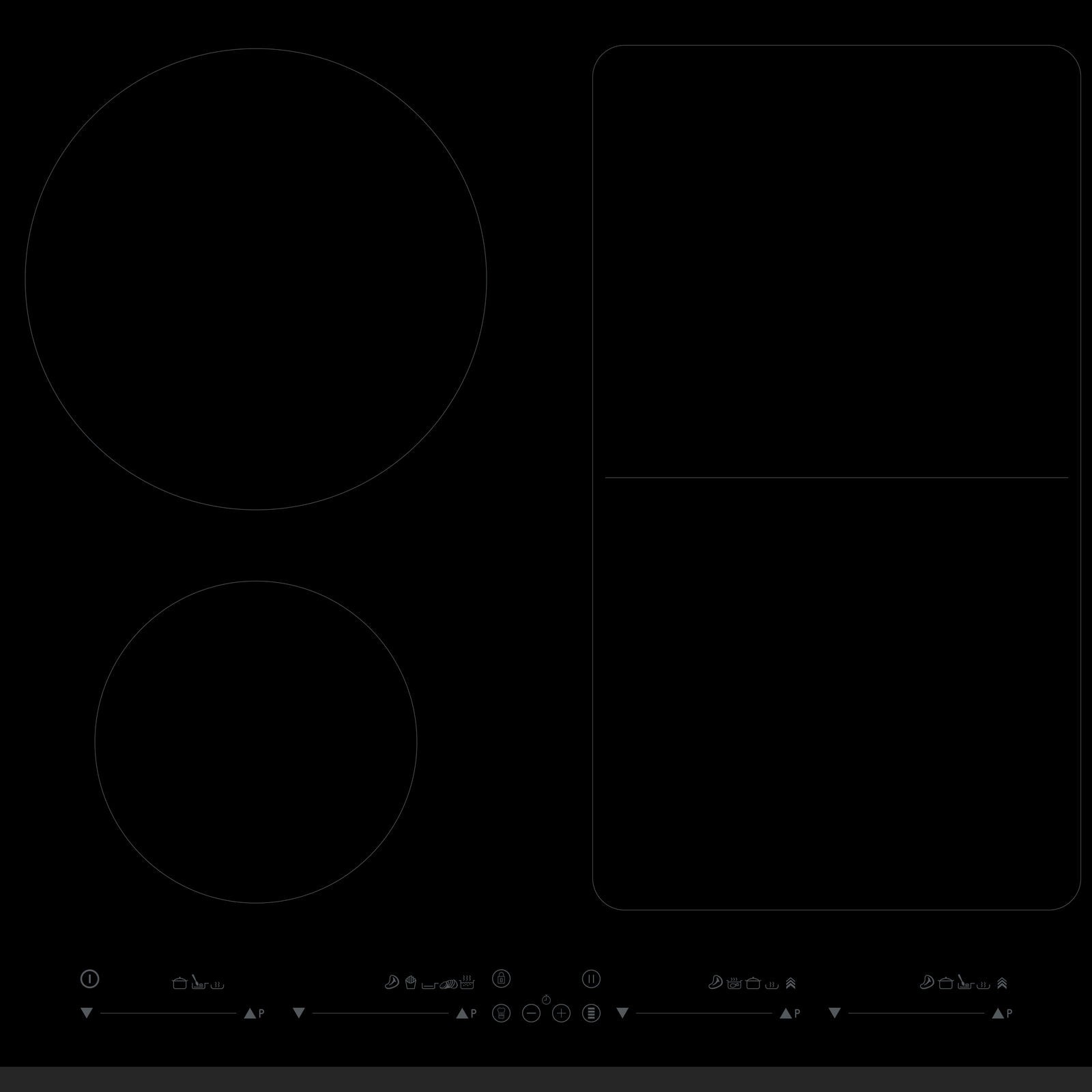Viewport: 1092px width, 1092px height.
Task: Lower power with far-right down arrow
Action: pyautogui.click(x=834, y=1014)
